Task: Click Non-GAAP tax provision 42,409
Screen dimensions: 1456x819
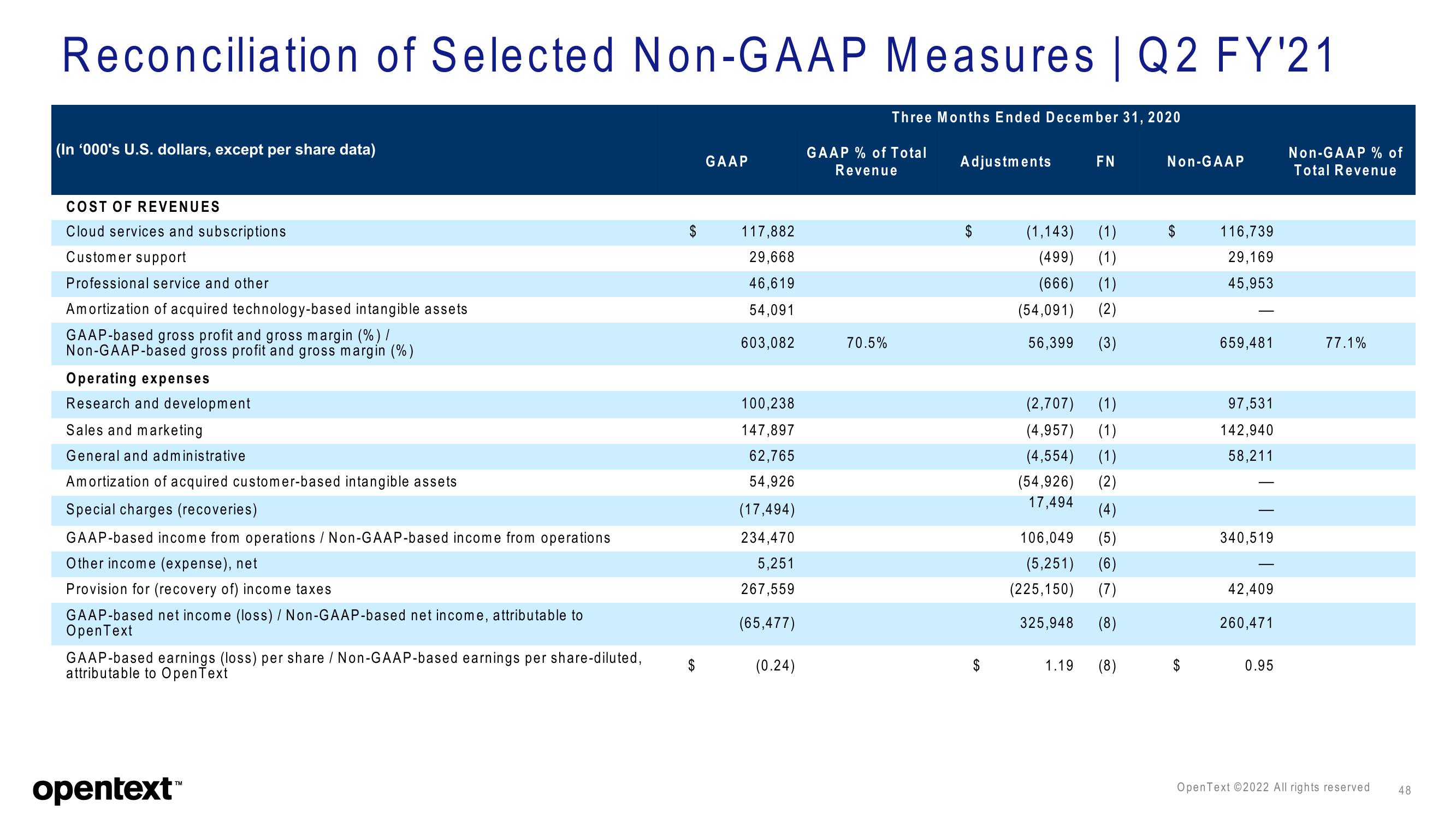Action: coord(1251,590)
